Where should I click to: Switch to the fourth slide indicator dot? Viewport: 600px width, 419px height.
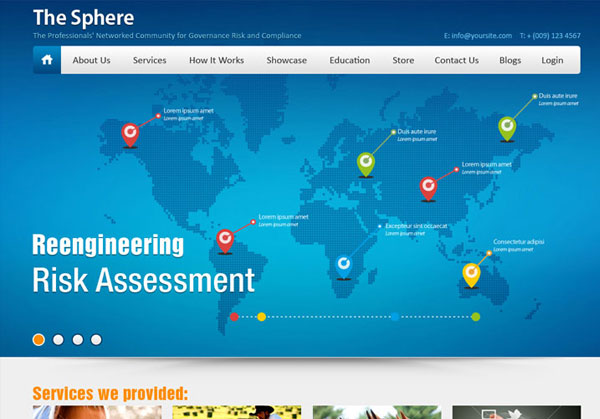pyautogui.click(x=96, y=339)
